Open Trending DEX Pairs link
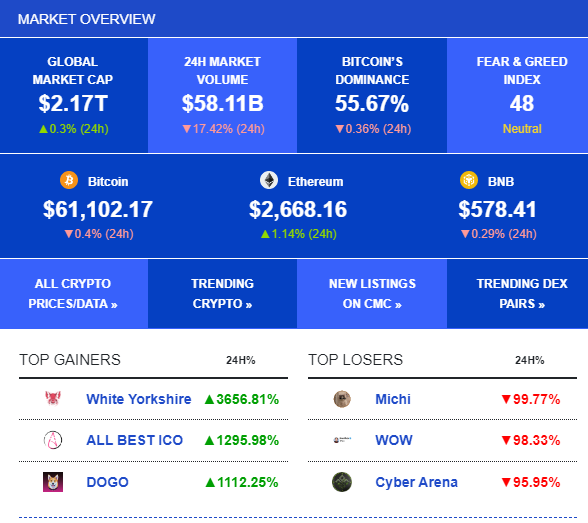This screenshot has width=588, height=523. pyautogui.click(x=522, y=294)
